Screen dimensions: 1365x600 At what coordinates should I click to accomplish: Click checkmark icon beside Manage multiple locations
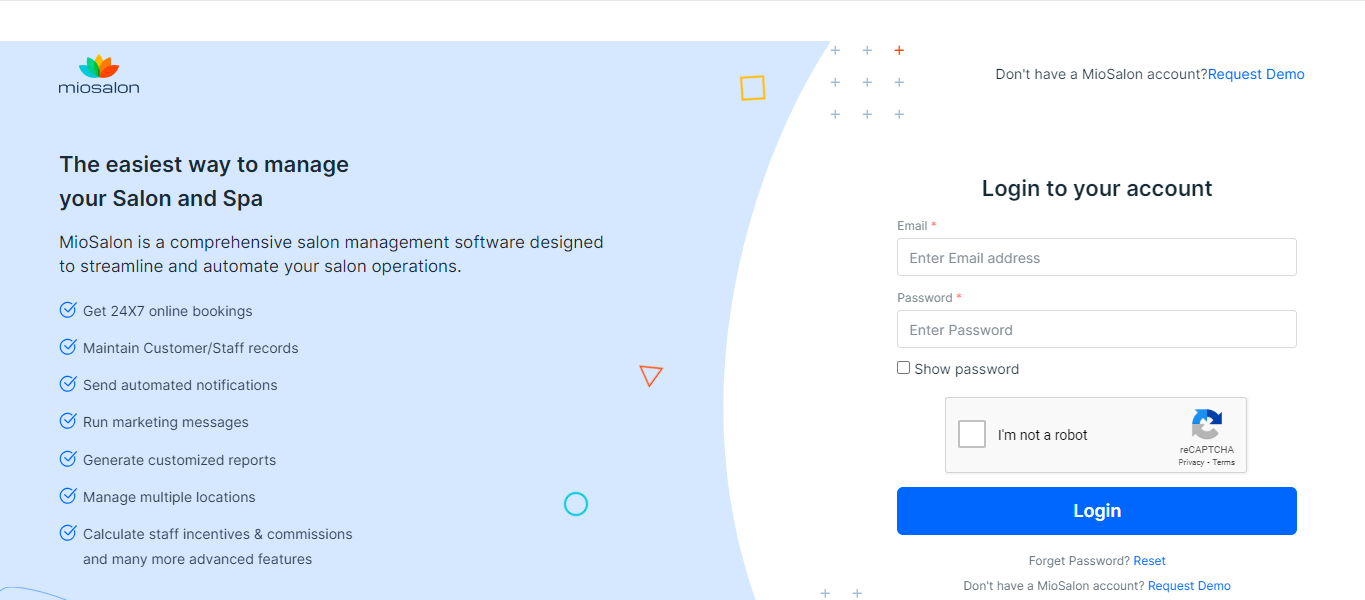pos(68,496)
